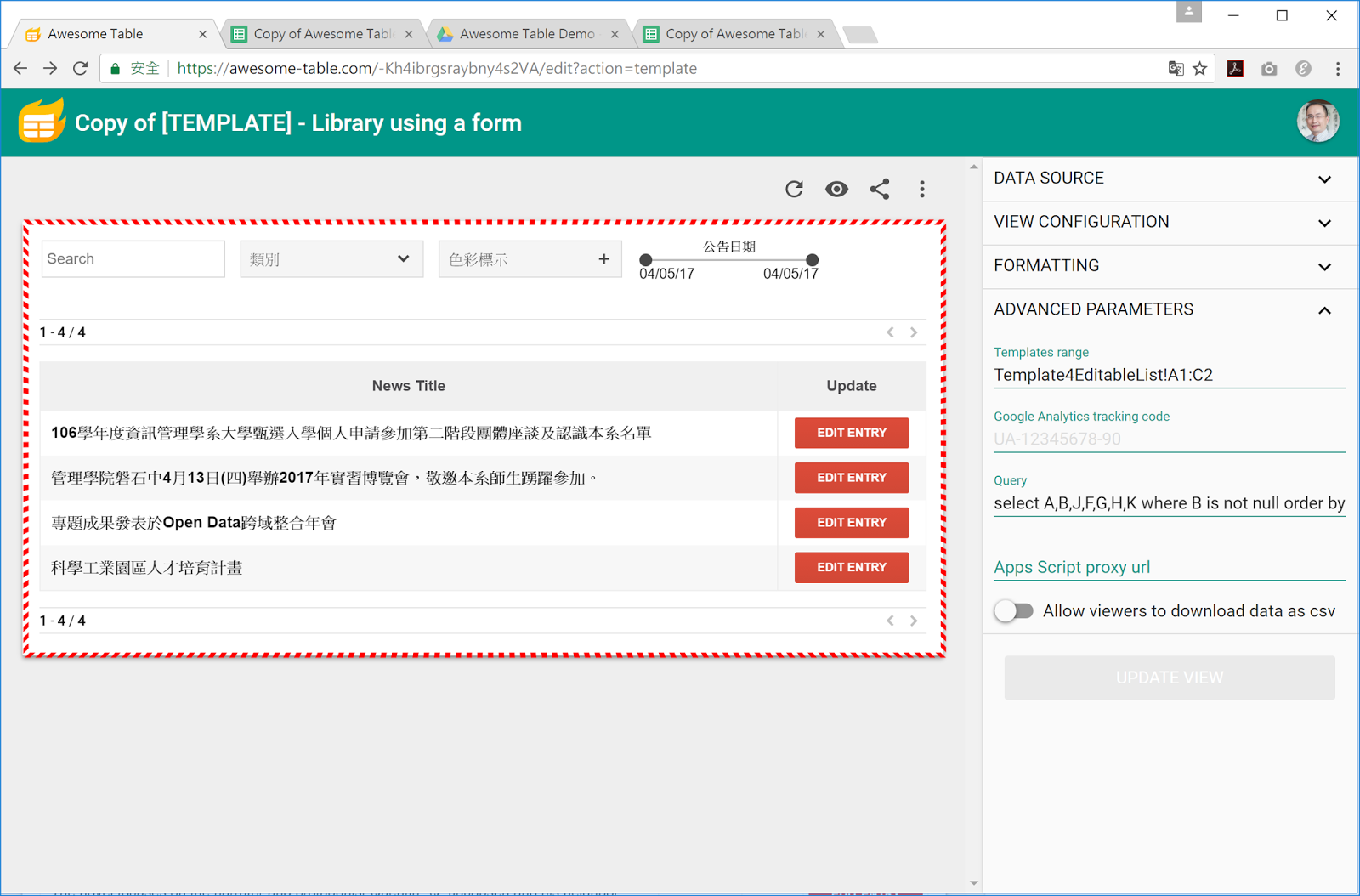Open the 類別 category dropdown filter
This screenshot has width=1360, height=896.
(x=331, y=259)
